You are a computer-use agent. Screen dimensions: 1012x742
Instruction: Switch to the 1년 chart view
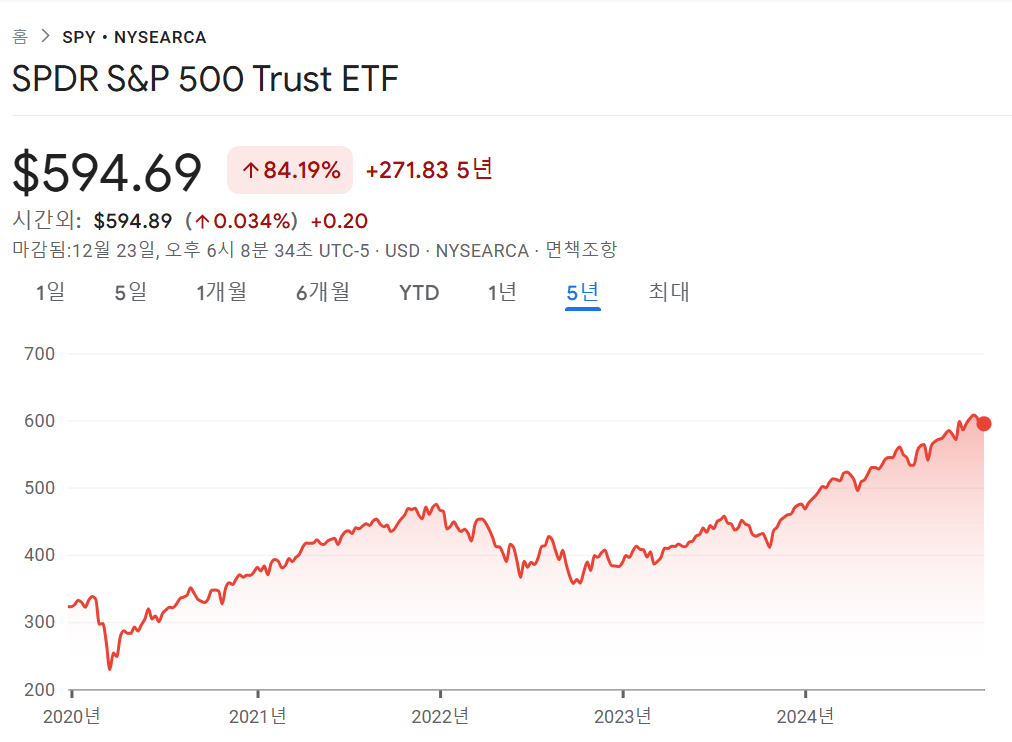pyautogui.click(x=502, y=292)
